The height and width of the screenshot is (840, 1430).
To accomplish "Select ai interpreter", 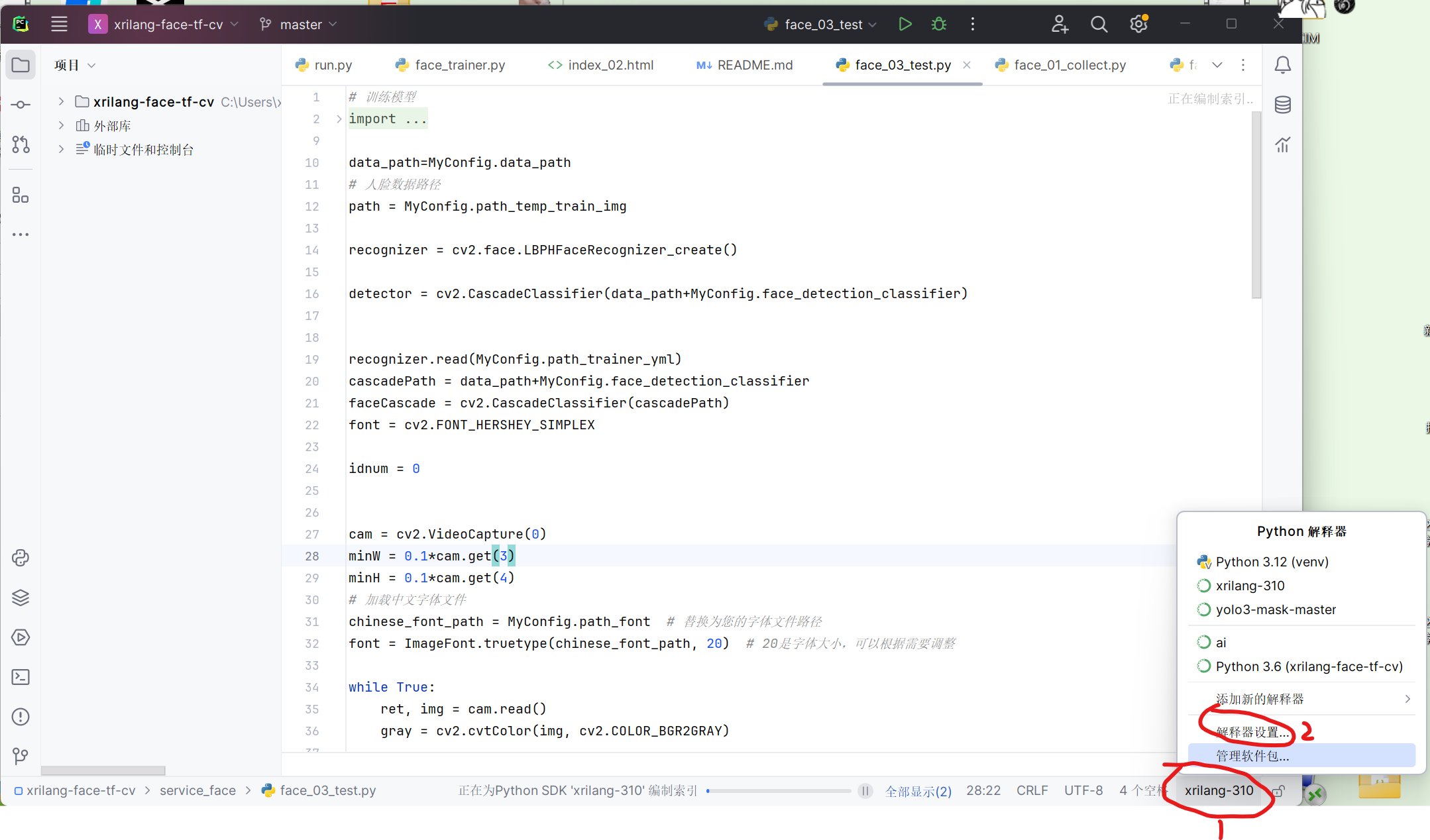I will [1302, 643].
